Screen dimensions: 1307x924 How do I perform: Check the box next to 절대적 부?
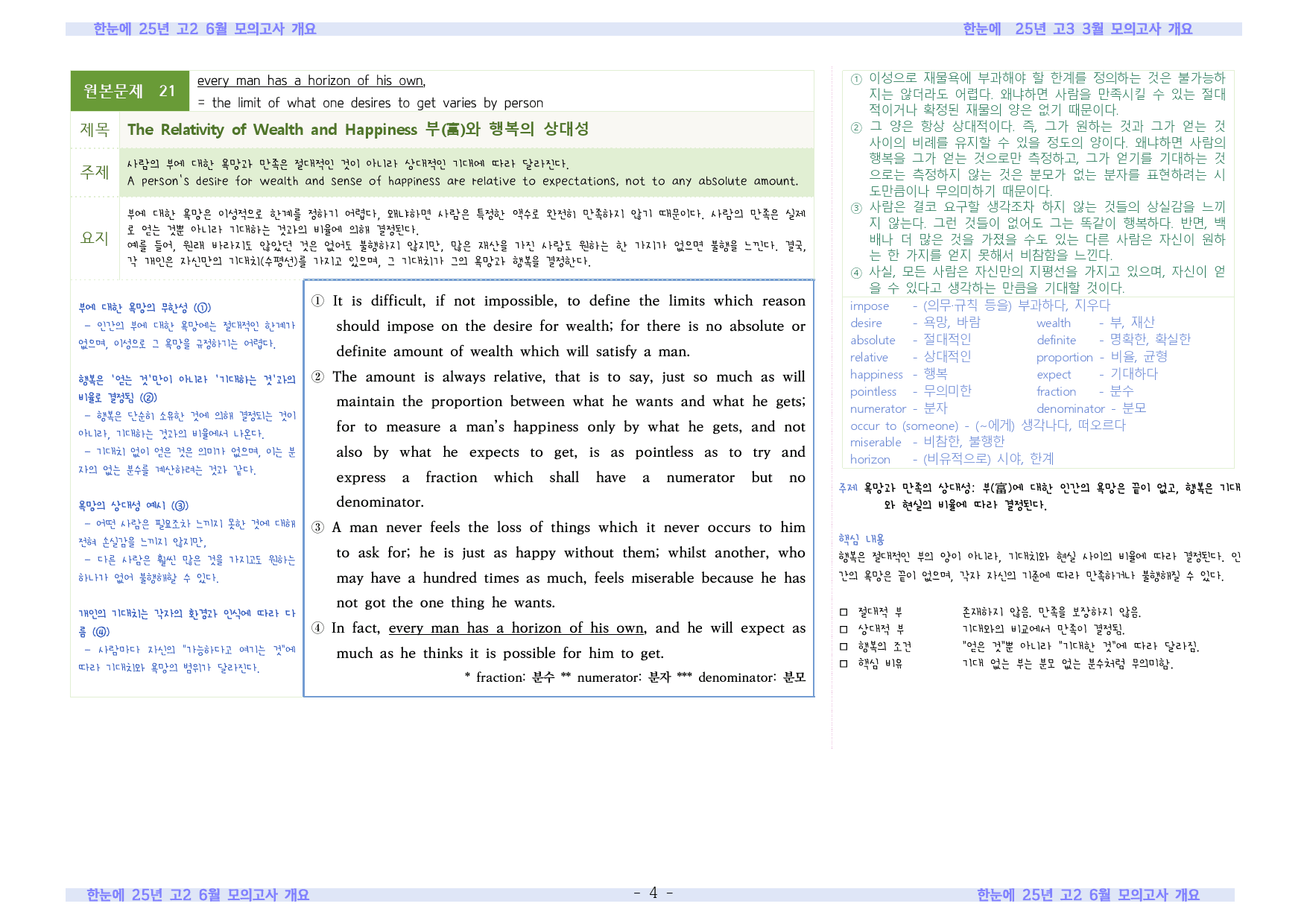pos(844,613)
